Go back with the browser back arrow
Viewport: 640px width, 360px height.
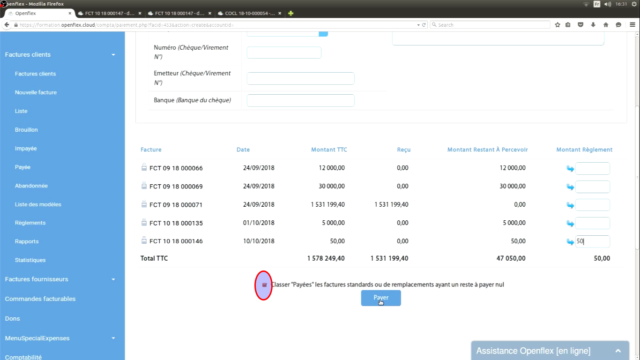click(x=7, y=25)
